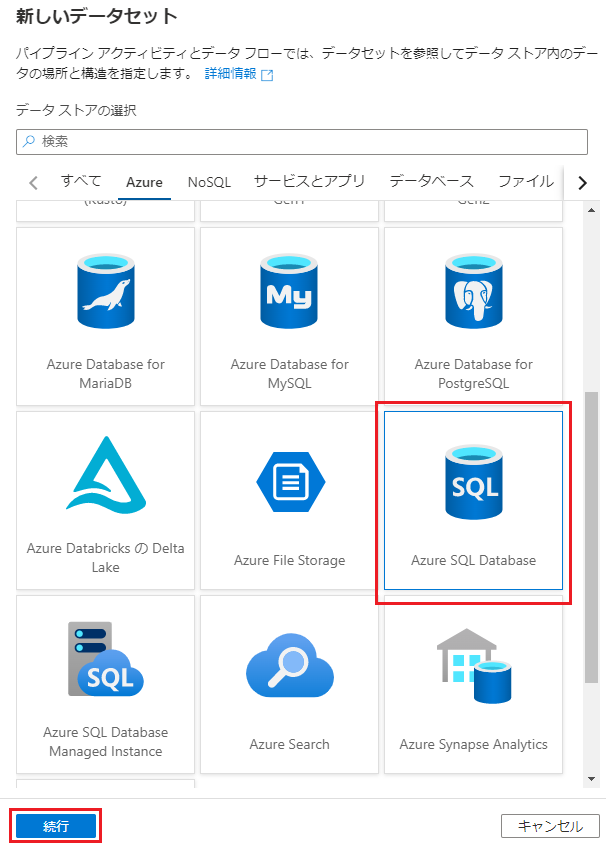
Task: Select the Azure Synapse Analytics icon
Action: [474, 665]
